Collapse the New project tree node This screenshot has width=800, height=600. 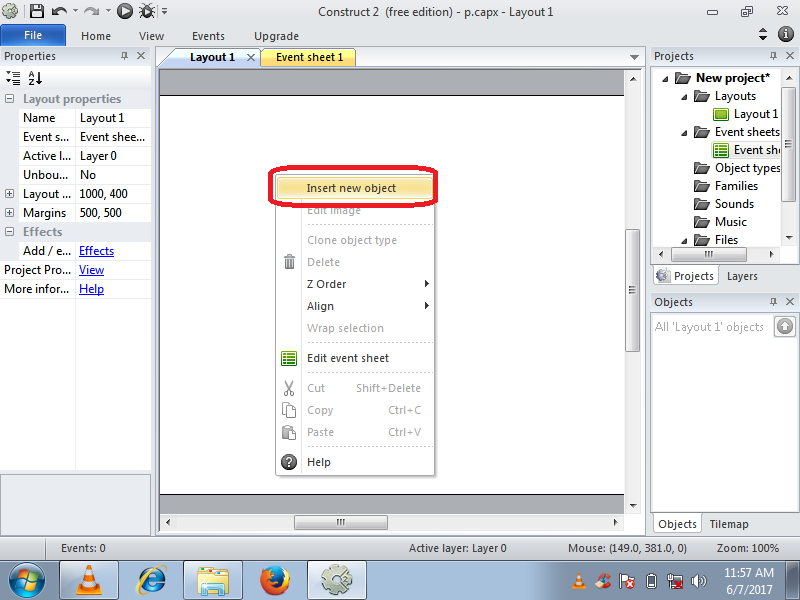(665, 79)
